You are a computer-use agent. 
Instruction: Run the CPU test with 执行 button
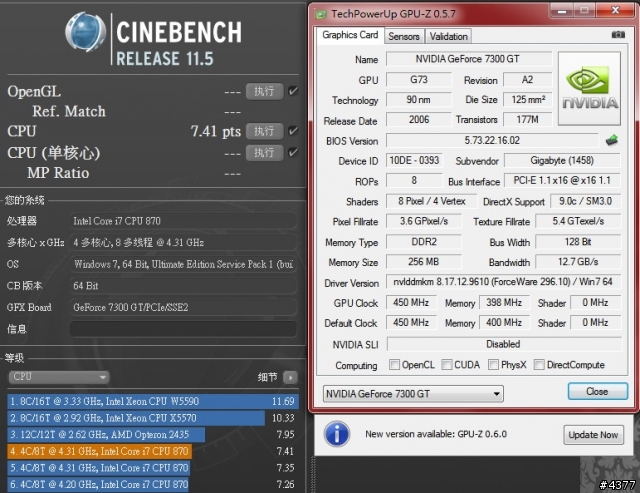coord(264,131)
